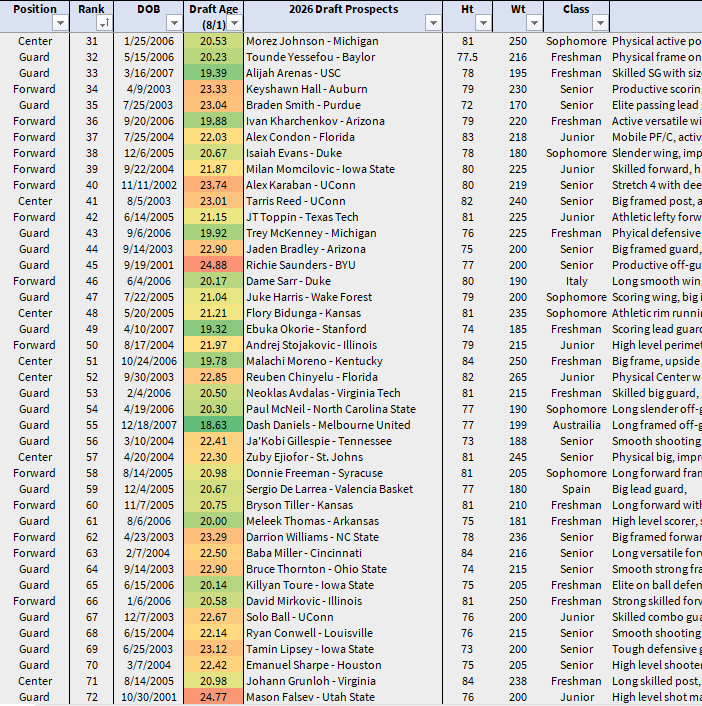This screenshot has width=702, height=706.
Task: Select cell Reuben Chinyelu - Florida
Action: click(343, 377)
